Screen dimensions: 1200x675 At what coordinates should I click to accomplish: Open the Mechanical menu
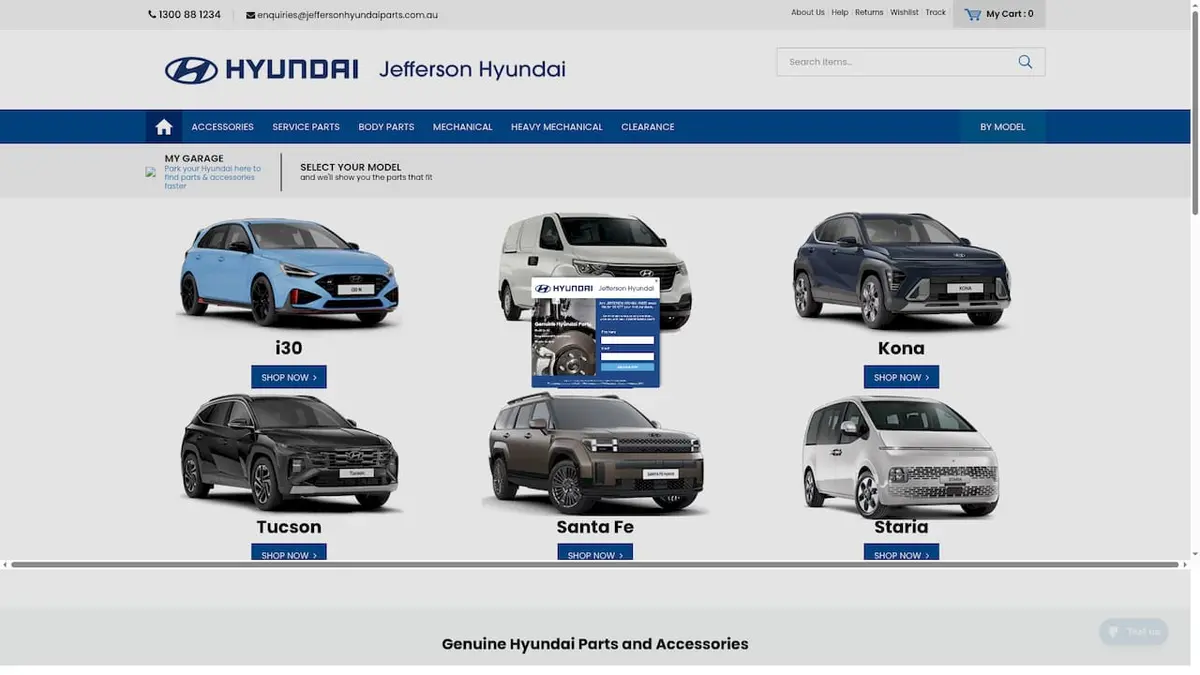tap(462, 127)
